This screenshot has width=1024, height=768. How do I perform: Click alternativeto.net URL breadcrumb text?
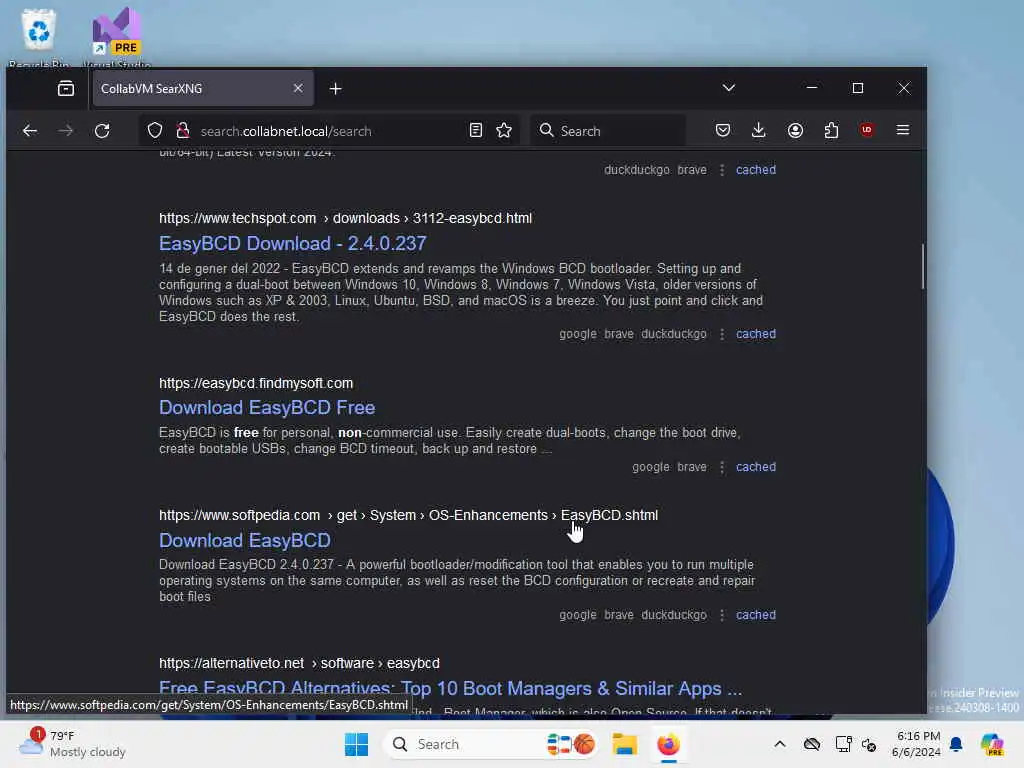click(299, 664)
